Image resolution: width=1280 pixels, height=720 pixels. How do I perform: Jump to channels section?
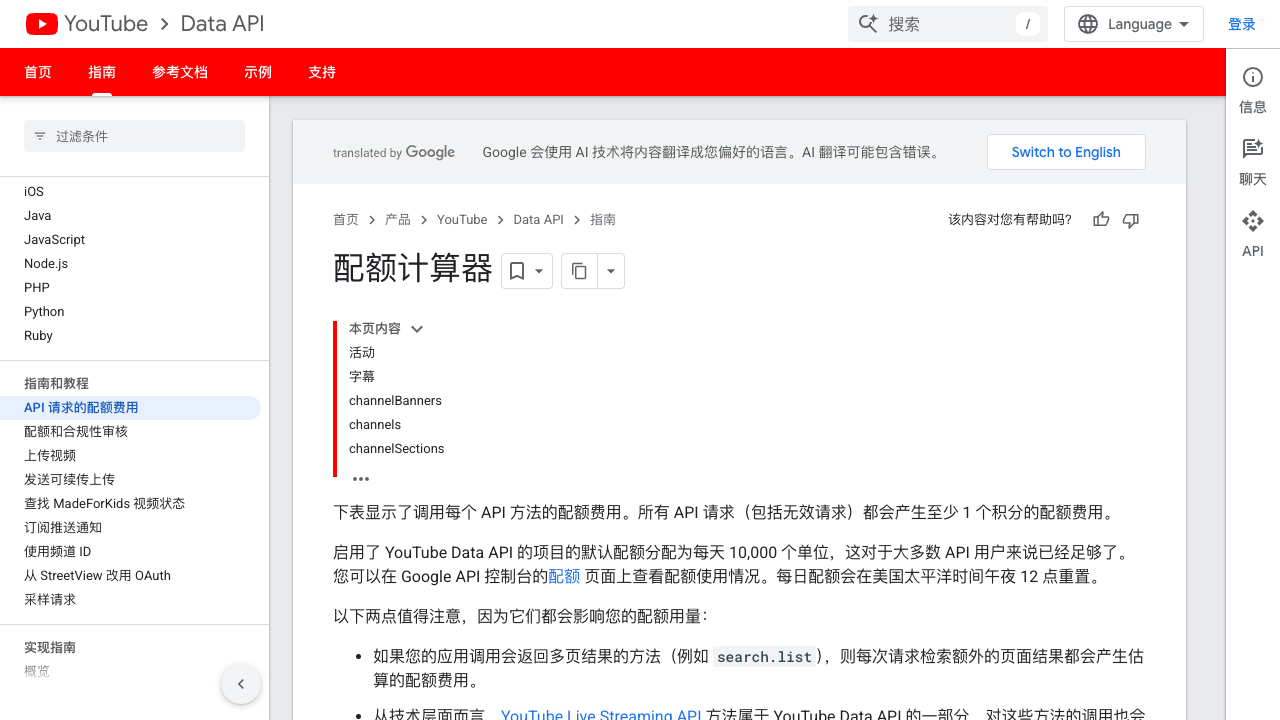coord(375,425)
